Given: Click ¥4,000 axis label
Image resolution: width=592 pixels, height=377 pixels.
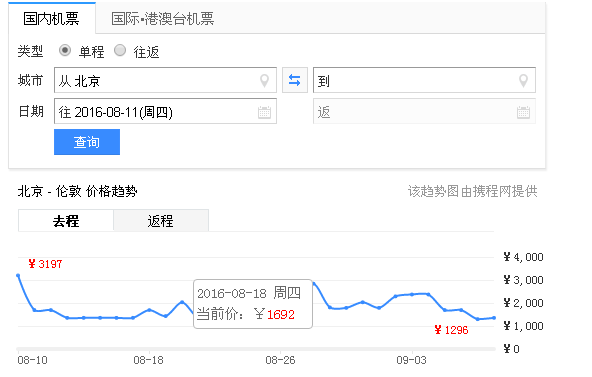Looking at the screenshot, I should [x=523, y=257].
